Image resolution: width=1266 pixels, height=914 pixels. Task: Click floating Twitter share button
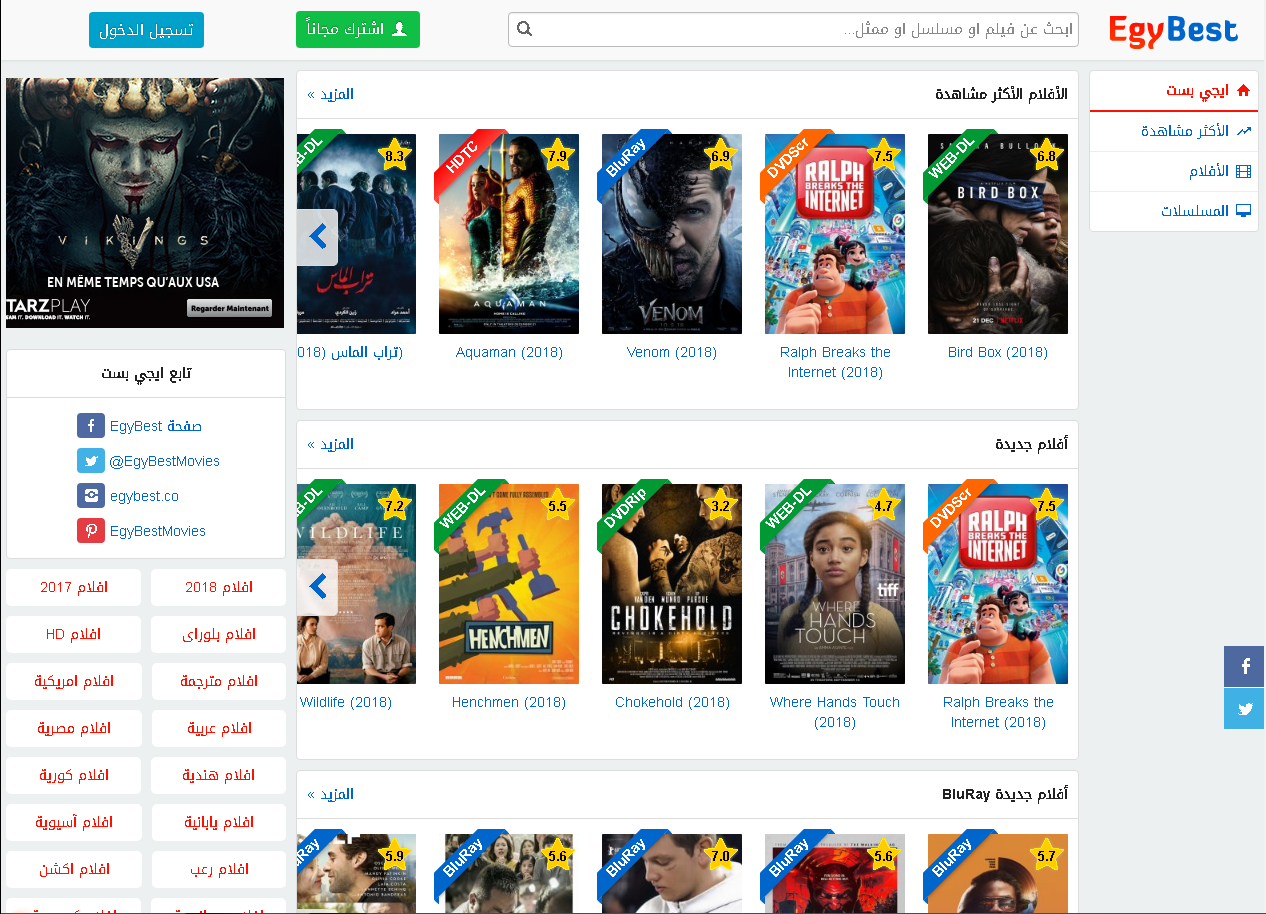(1244, 708)
